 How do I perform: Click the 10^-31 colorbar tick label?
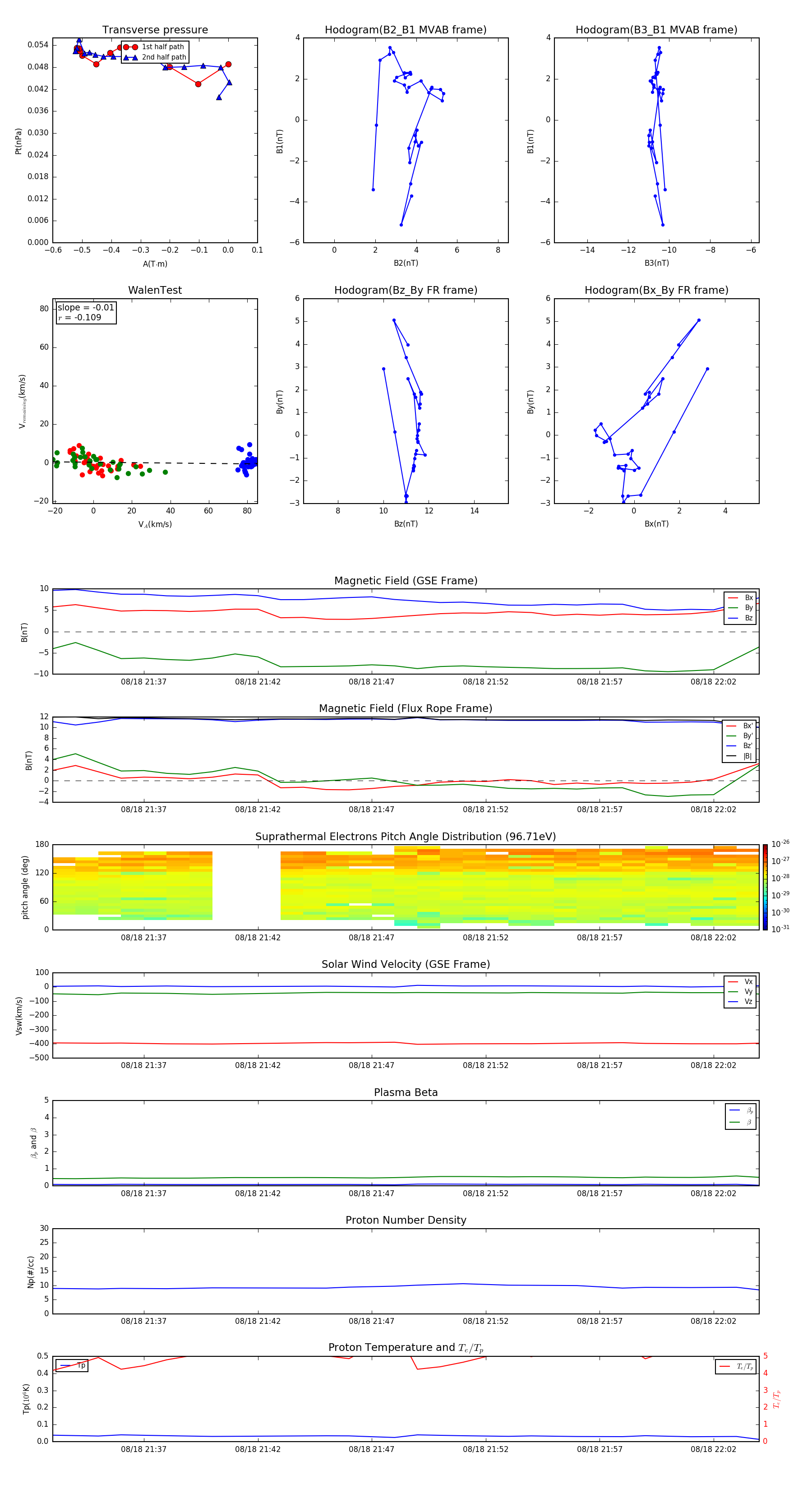pos(780,929)
